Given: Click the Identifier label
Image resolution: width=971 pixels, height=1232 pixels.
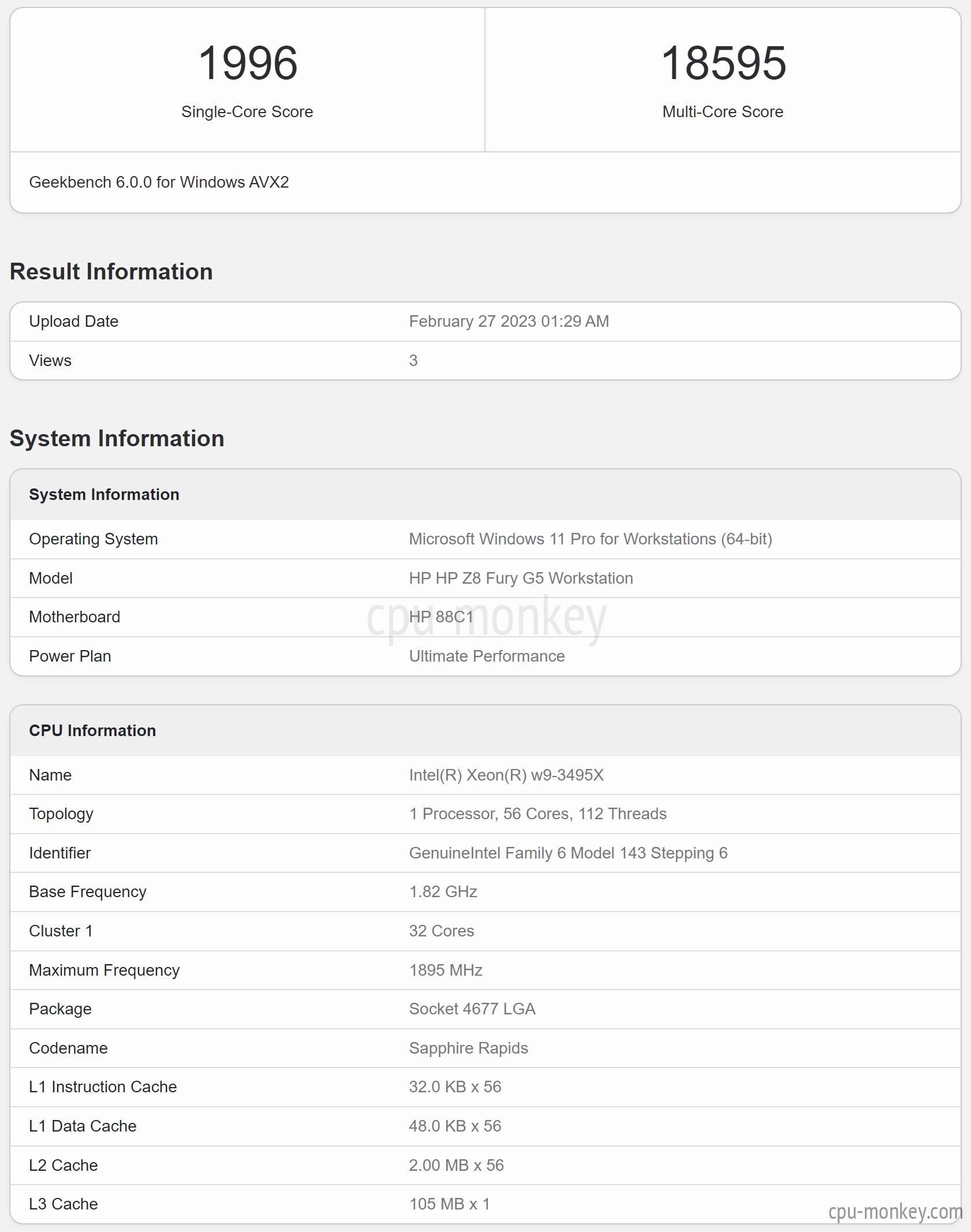Looking at the screenshot, I should click(x=59, y=853).
